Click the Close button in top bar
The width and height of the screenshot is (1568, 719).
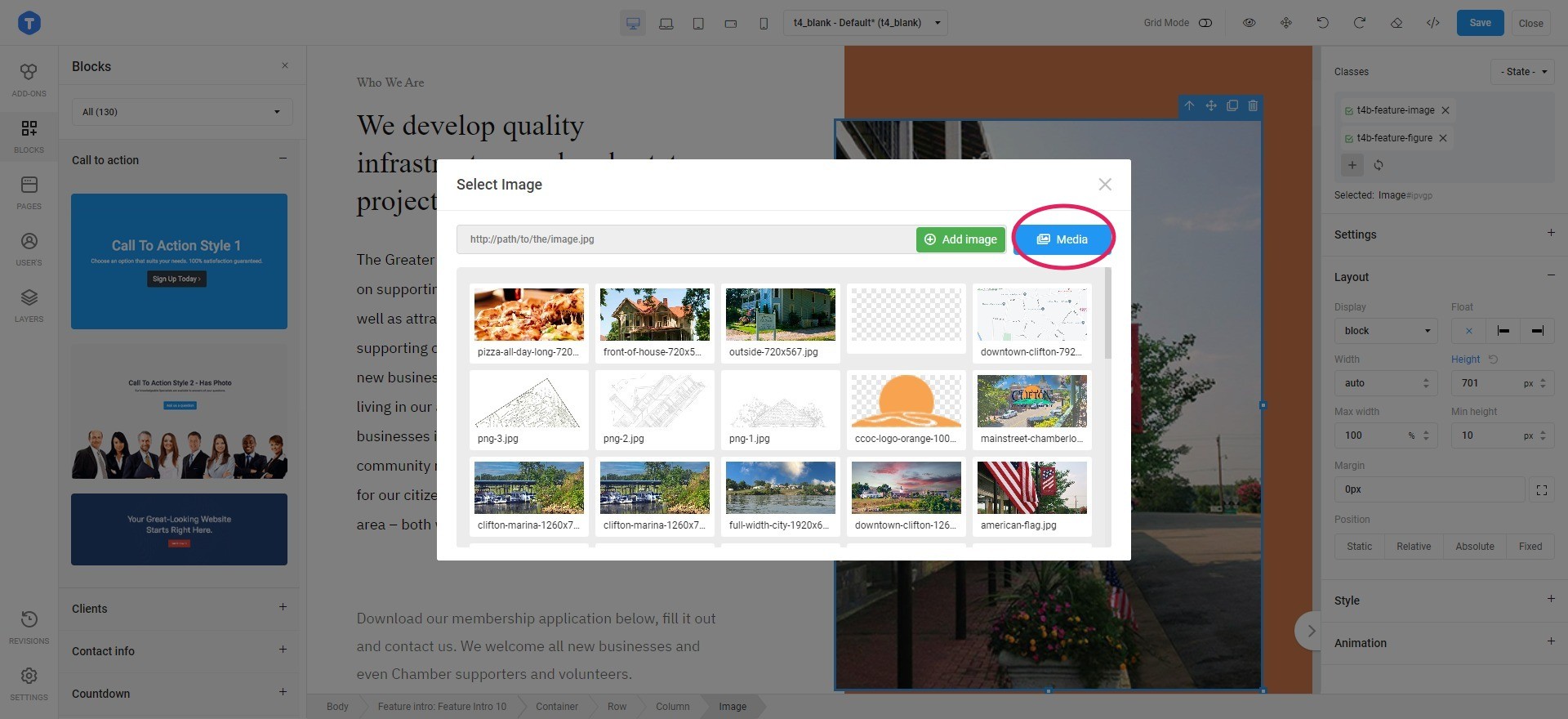[x=1530, y=23]
